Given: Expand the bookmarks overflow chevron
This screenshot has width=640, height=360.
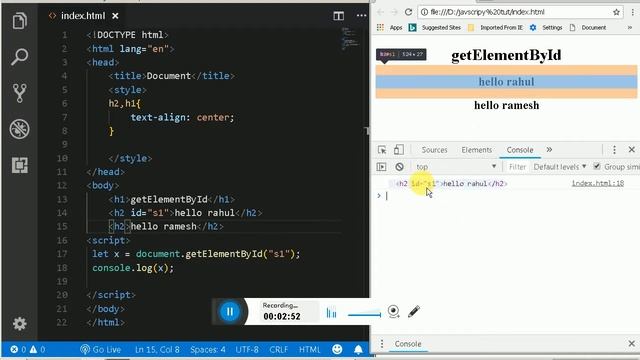Looking at the screenshot, I should [630, 28].
